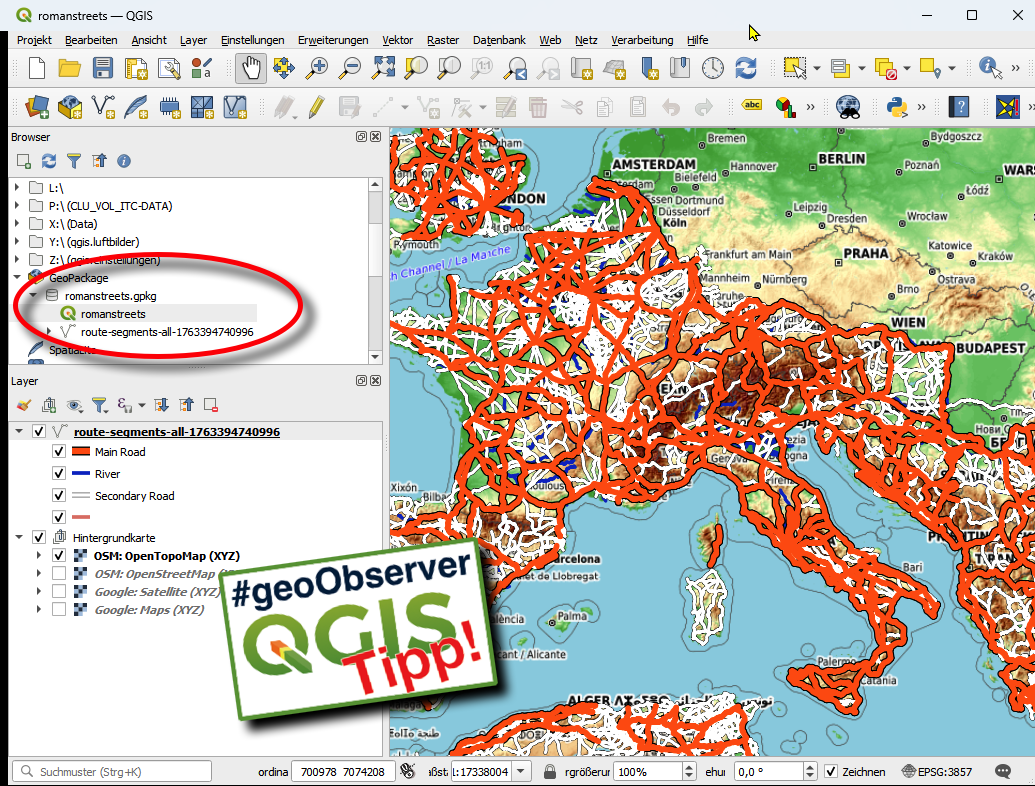Enable the OSM: OpenStreetMap layer checkbox
The height and width of the screenshot is (786, 1035).
(x=59, y=574)
